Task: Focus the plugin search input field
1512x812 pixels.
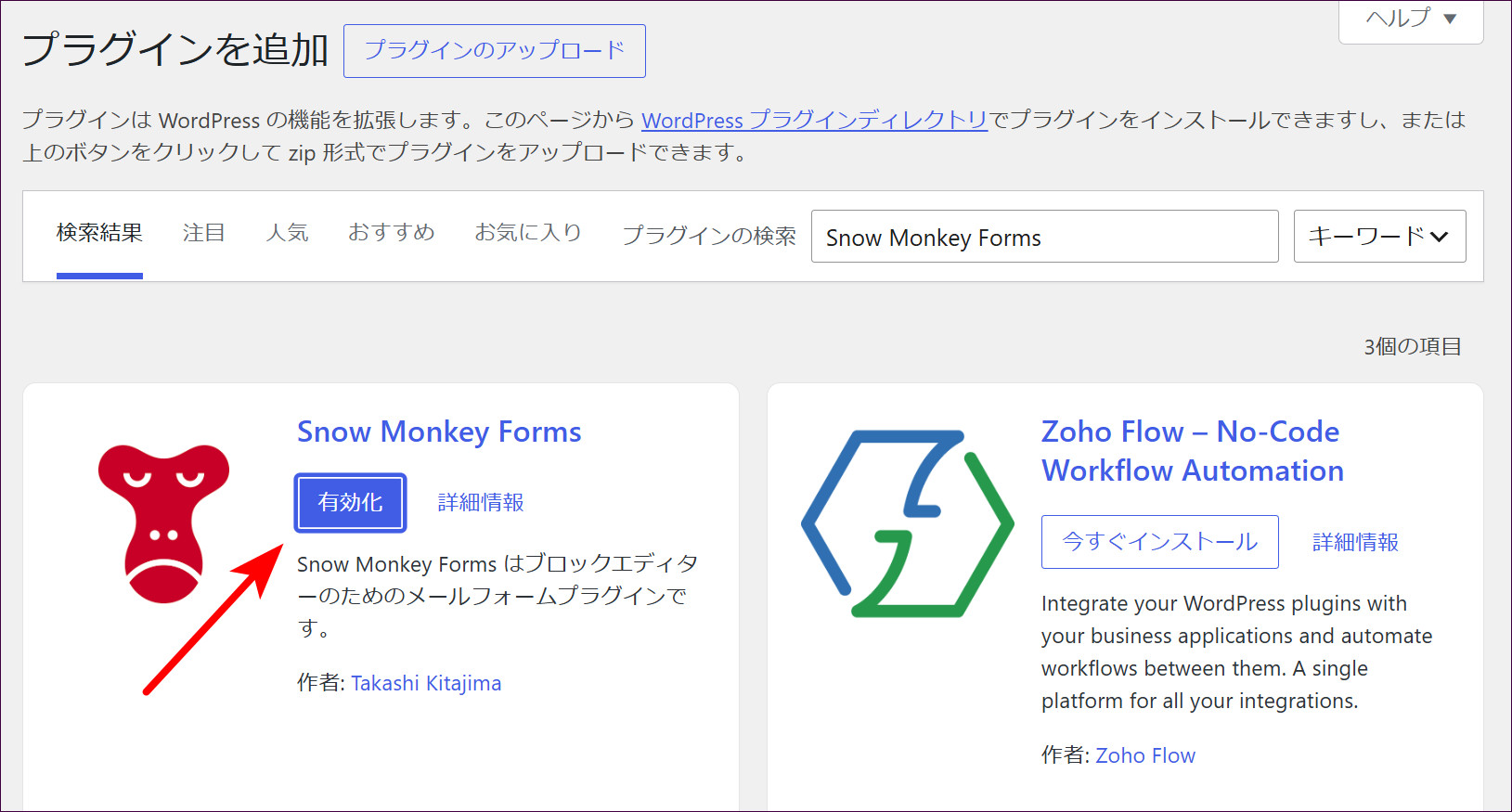Action: [x=1045, y=237]
